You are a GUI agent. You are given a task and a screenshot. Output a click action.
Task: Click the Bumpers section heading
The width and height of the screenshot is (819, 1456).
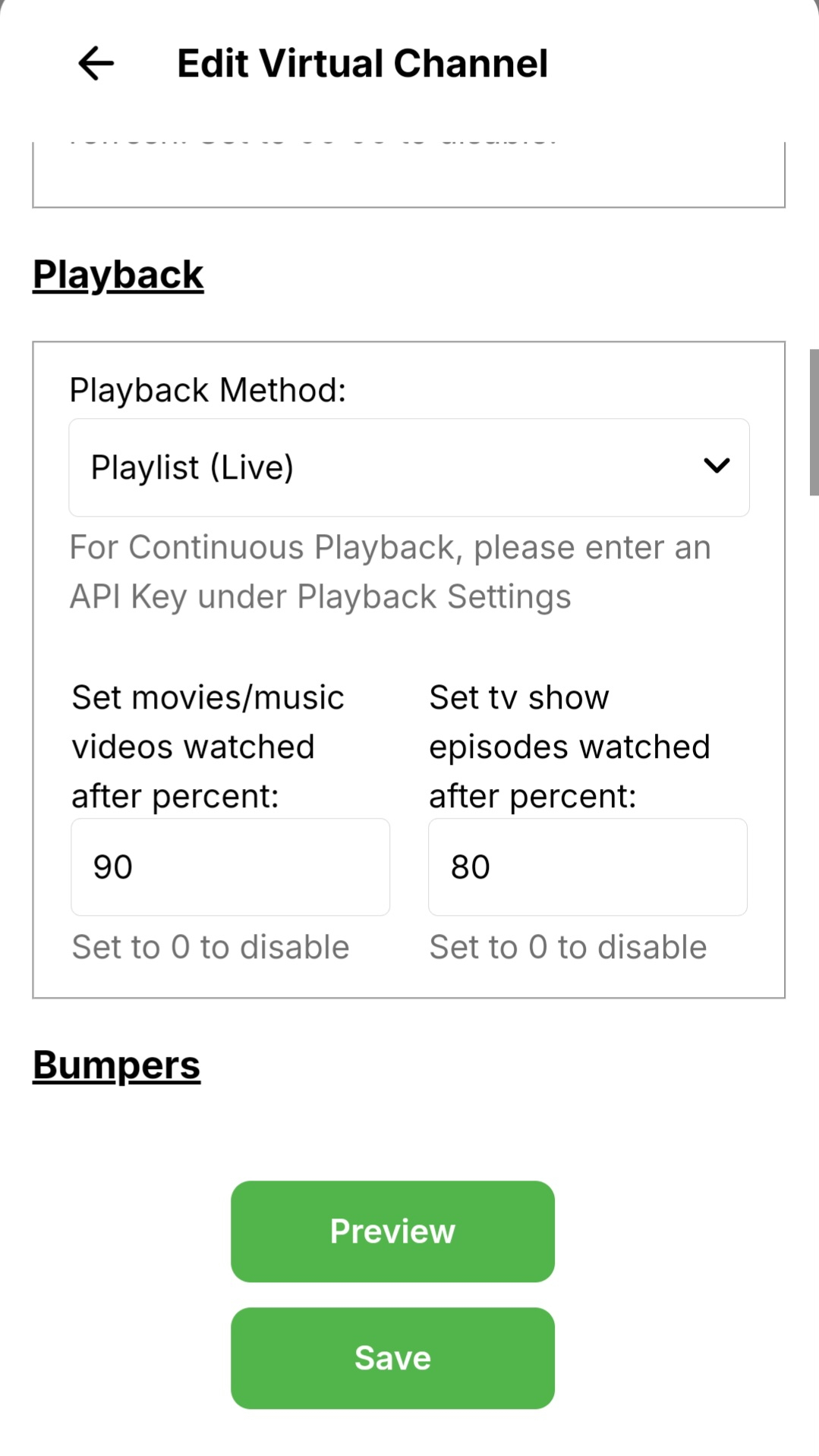point(116,1065)
